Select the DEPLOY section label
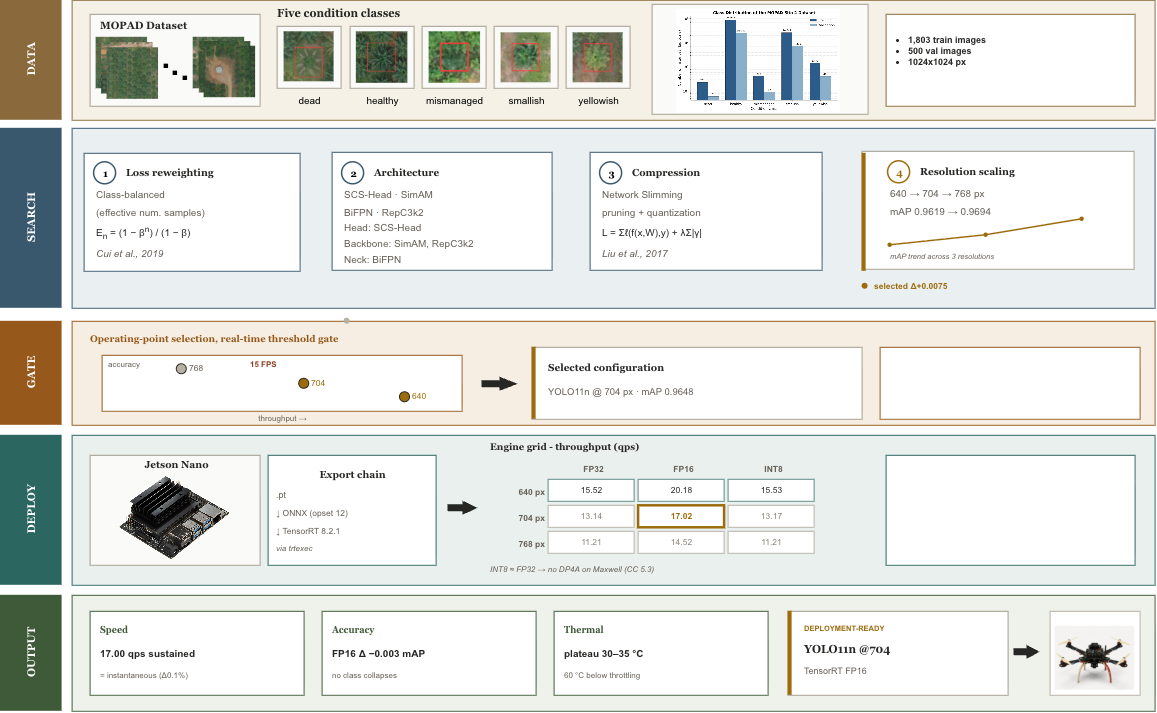 [30, 509]
